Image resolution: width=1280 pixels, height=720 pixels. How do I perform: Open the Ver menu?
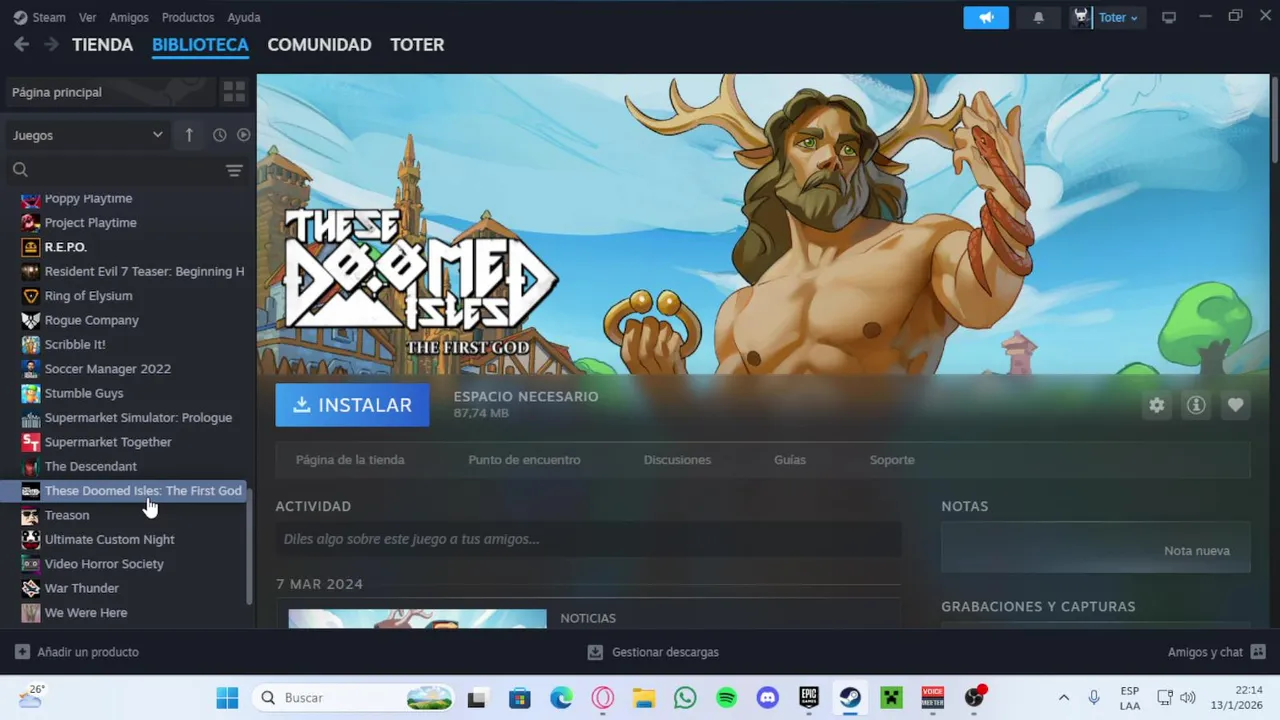(88, 17)
